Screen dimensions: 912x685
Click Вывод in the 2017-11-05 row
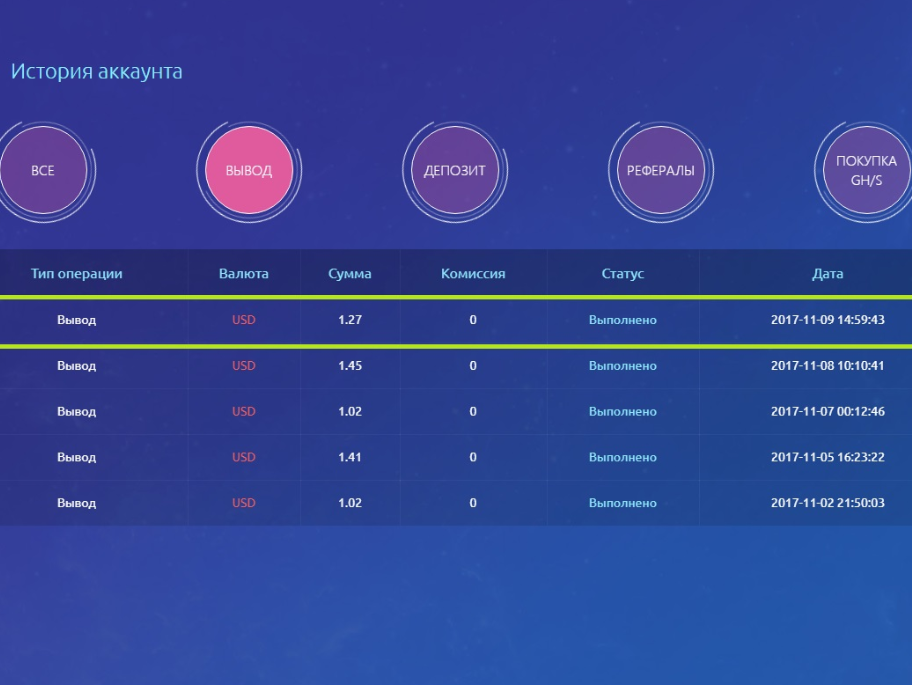pyautogui.click(x=77, y=457)
